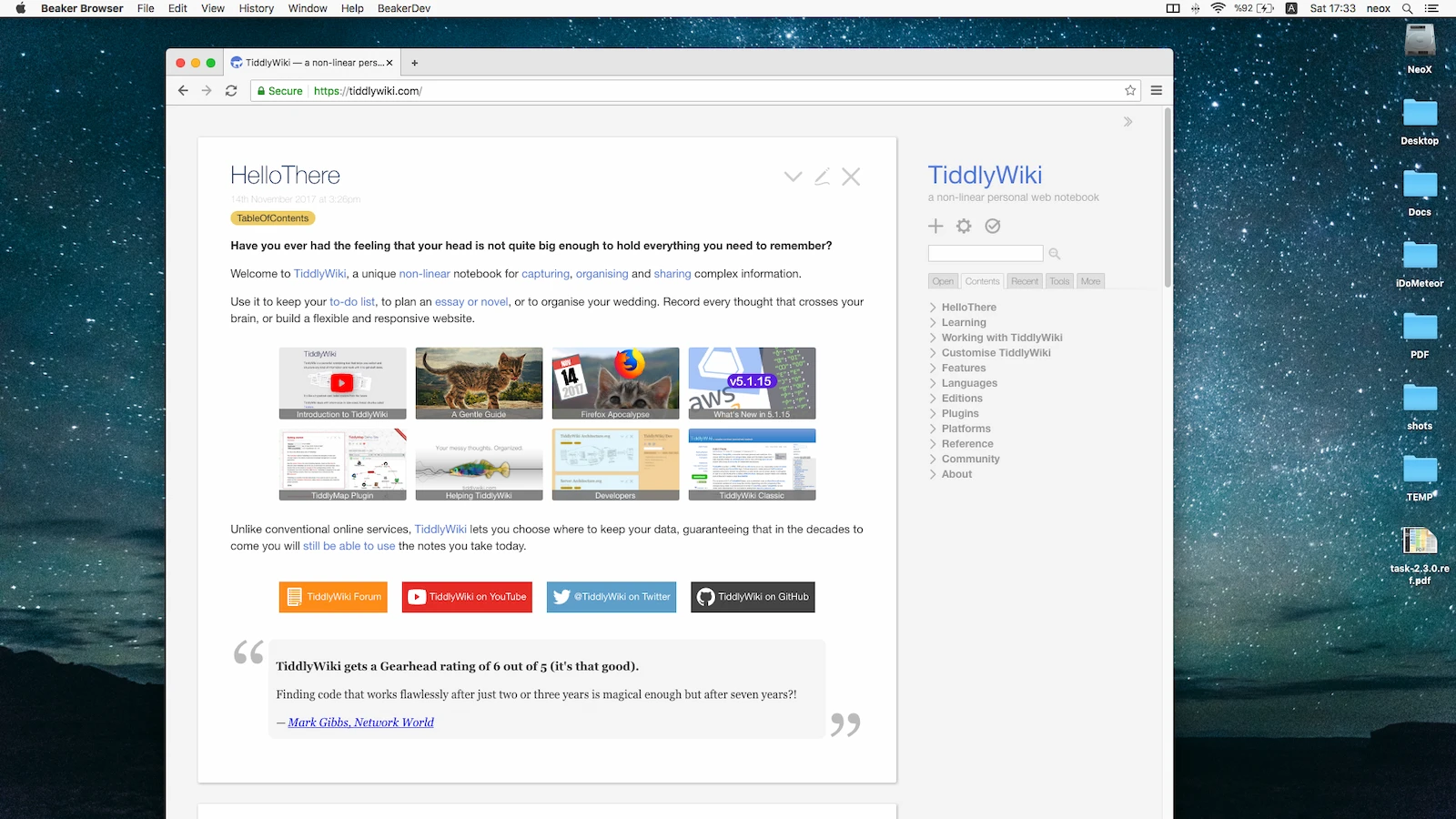Create a new tiddler with plus icon
The width and height of the screenshot is (1456, 819).
(935, 226)
